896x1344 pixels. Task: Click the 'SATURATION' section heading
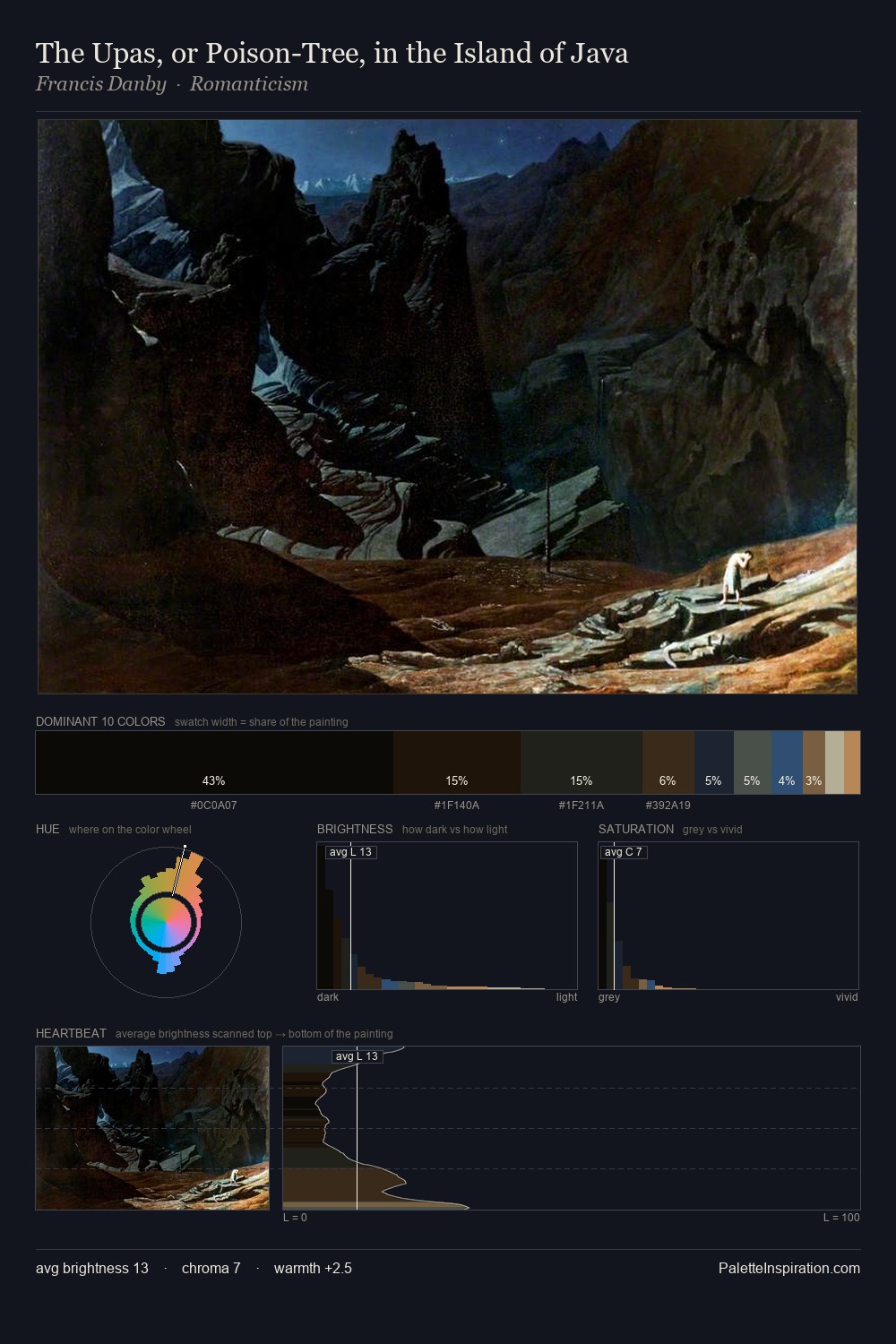[x=636, y=829]
